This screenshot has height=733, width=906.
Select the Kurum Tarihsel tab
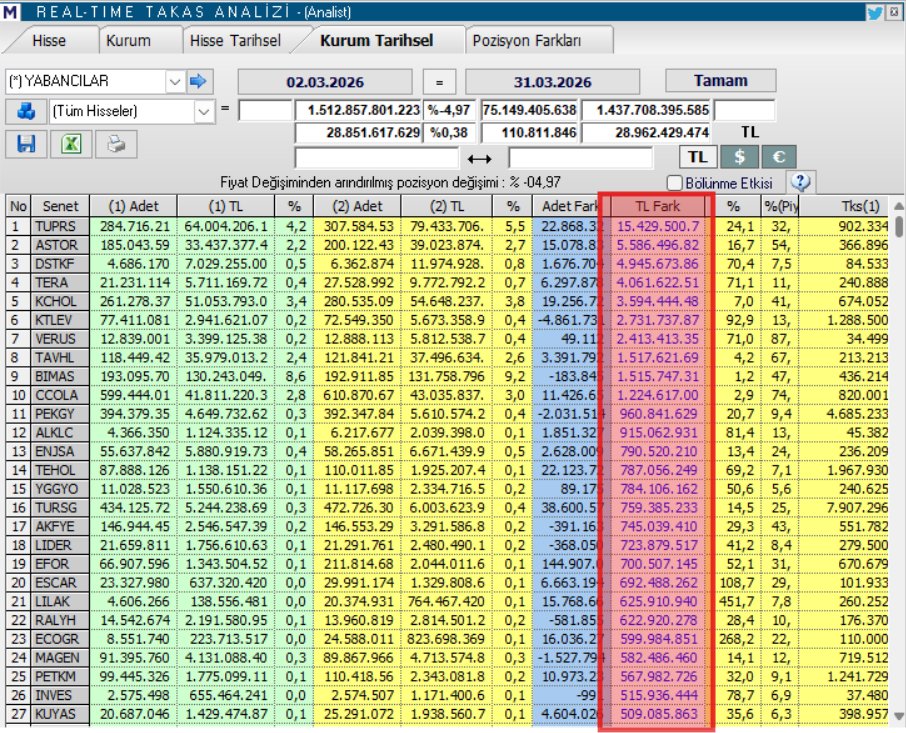click(377, 40)
